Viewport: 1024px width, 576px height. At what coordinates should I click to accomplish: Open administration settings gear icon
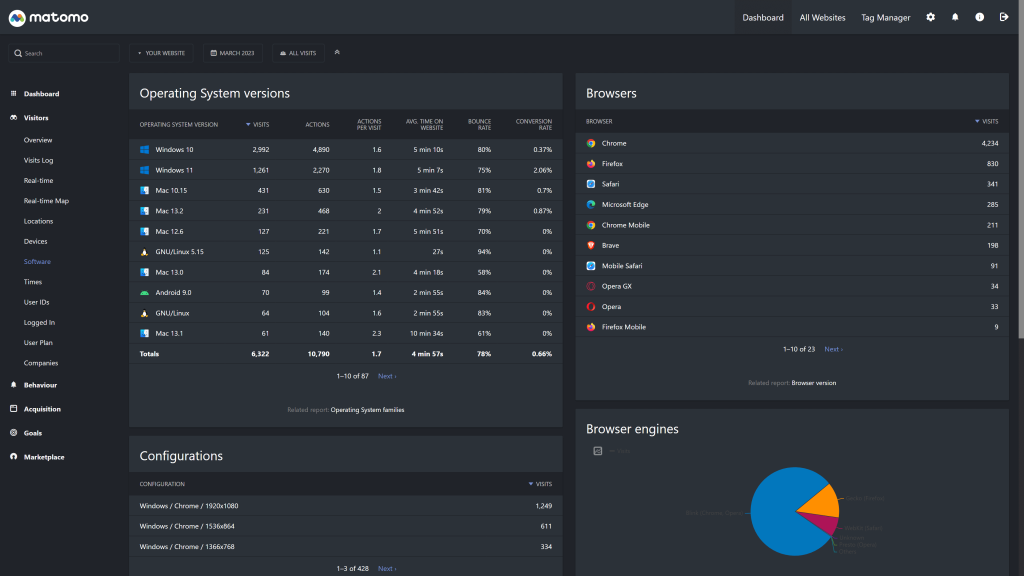931,17
